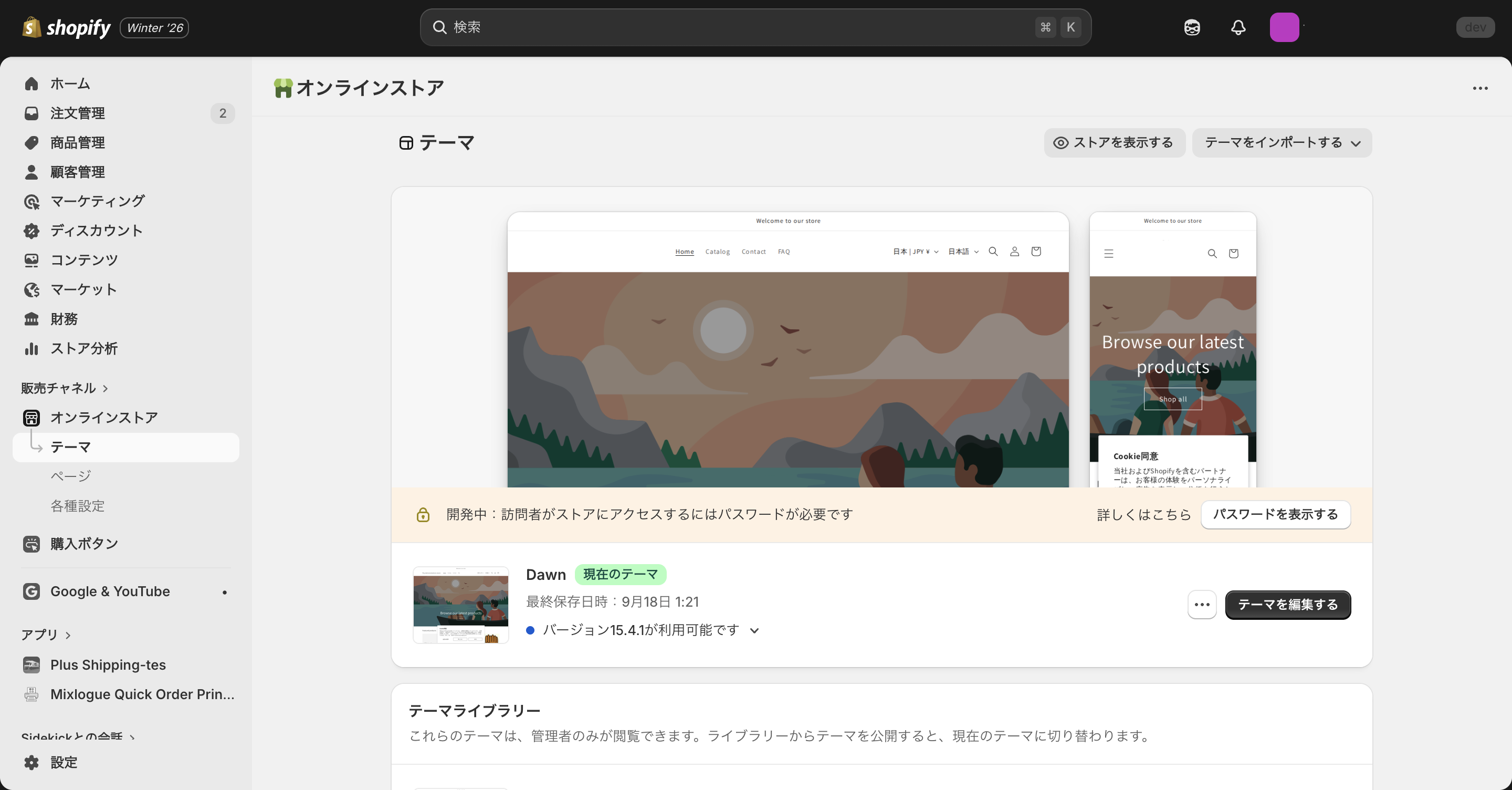Open the コンテンツ section
This screenshot has height=790, width=1512.
click(83, 259)
